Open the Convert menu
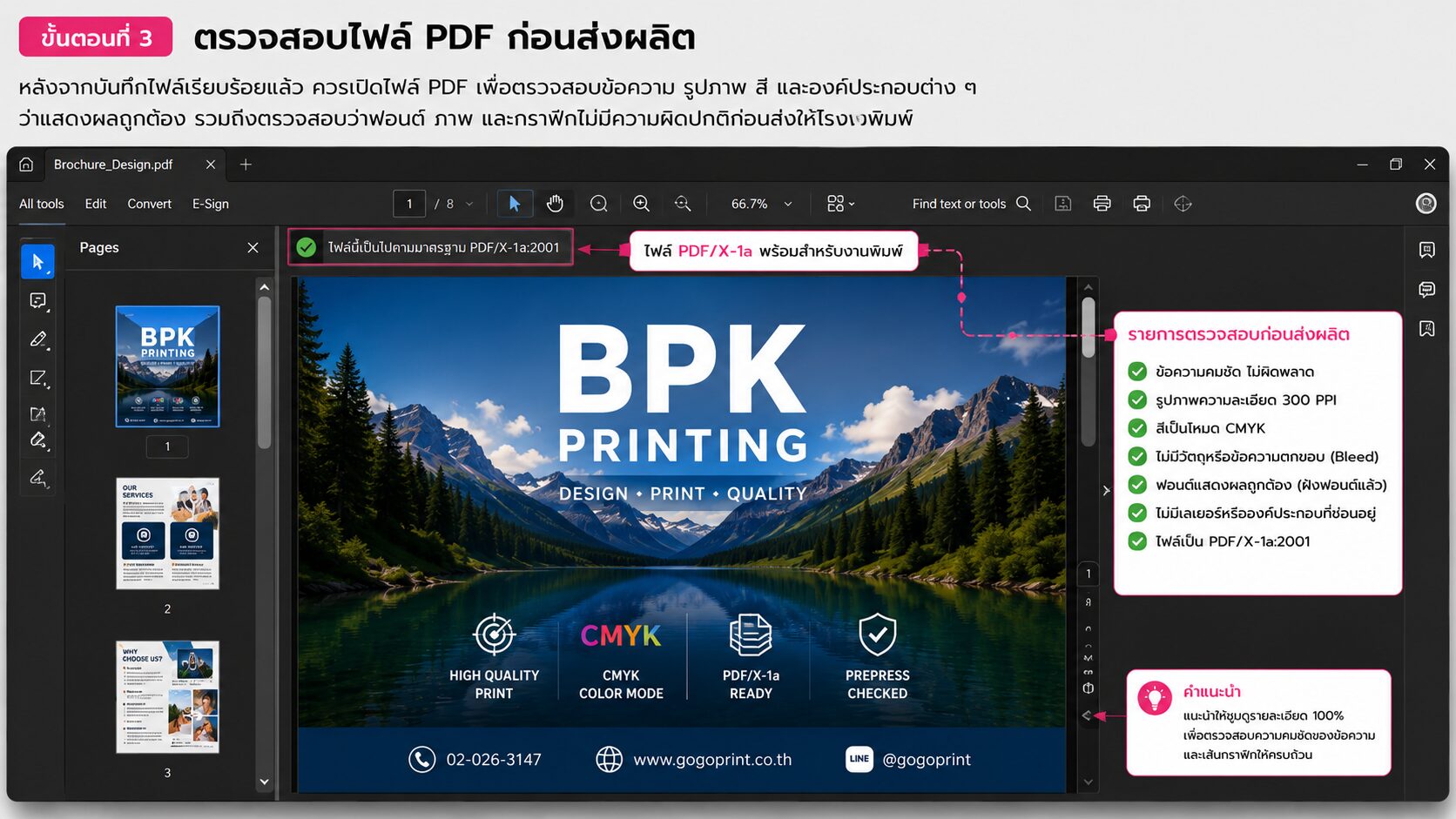The height and width of the screenshot is (819, 1456). point(150,204)
